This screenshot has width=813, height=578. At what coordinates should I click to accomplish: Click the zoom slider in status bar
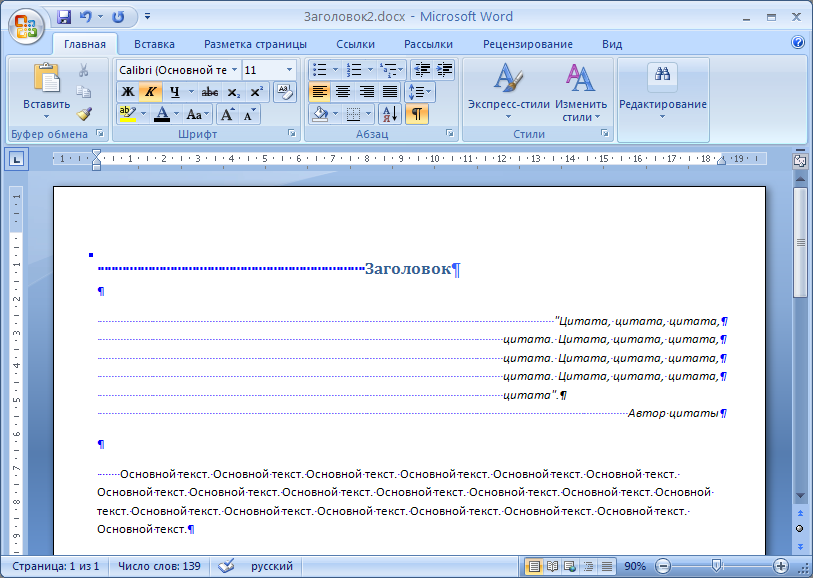716,566
